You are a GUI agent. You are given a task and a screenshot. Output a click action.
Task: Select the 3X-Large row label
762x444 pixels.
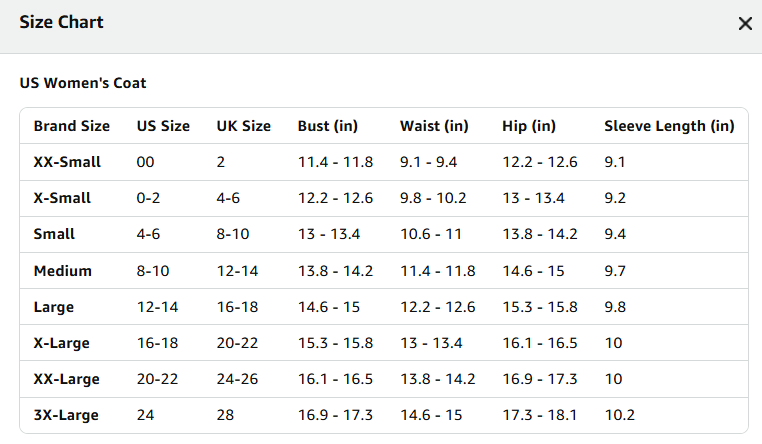(x=66, y=415)
